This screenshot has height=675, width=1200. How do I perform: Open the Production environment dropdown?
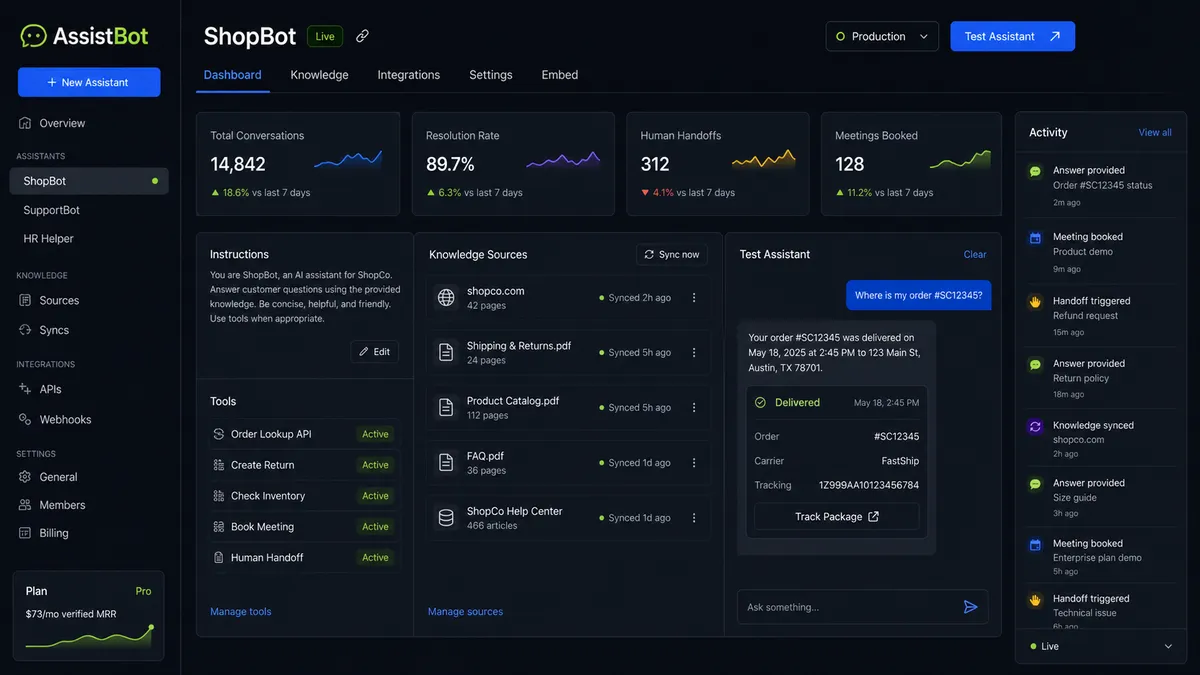coord(882,36)
